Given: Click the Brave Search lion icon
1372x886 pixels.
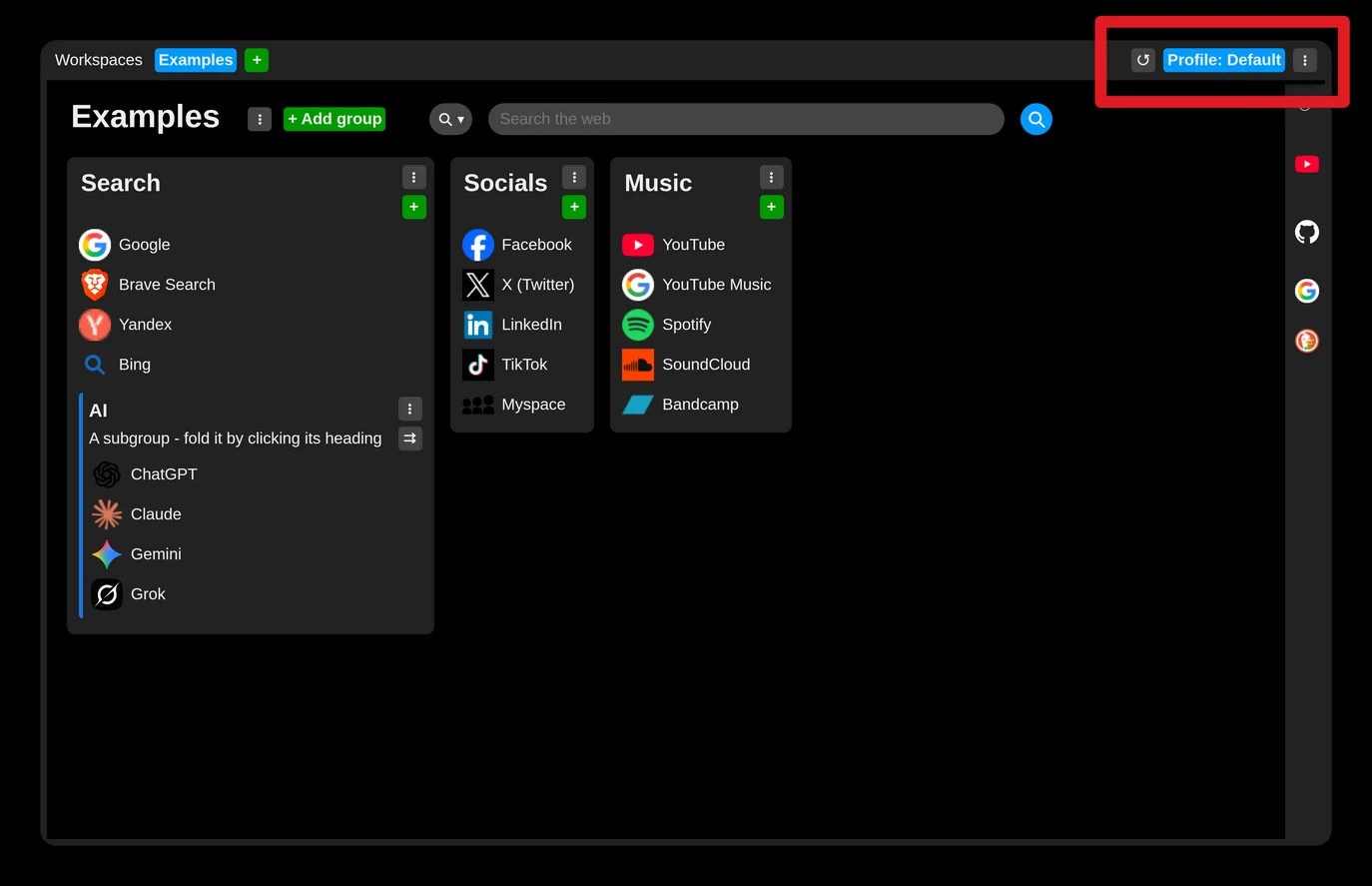Looking at the screenshot, I should [95, 285].
